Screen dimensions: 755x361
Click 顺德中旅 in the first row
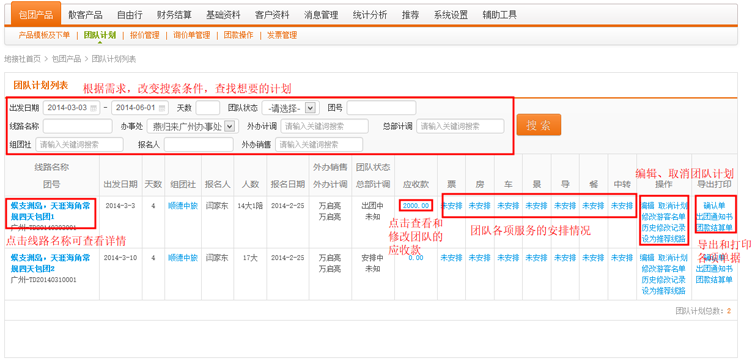click(x=183, y=206)
